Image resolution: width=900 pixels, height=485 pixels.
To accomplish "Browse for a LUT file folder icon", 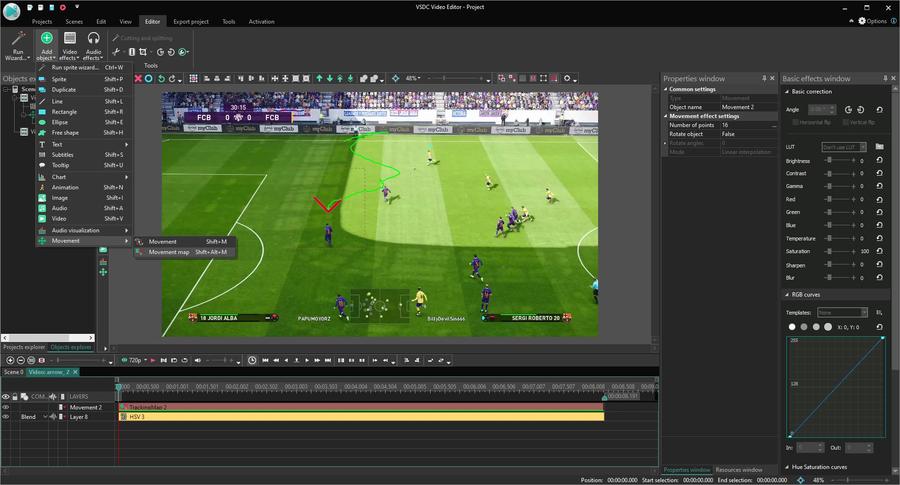I will point(879,147).
